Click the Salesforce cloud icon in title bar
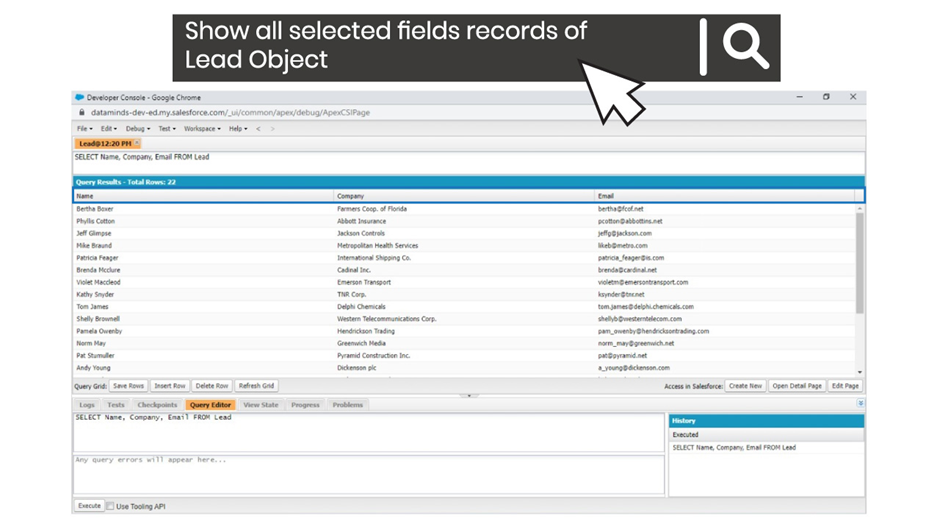 pyautogui.click(x=79, y=97)
